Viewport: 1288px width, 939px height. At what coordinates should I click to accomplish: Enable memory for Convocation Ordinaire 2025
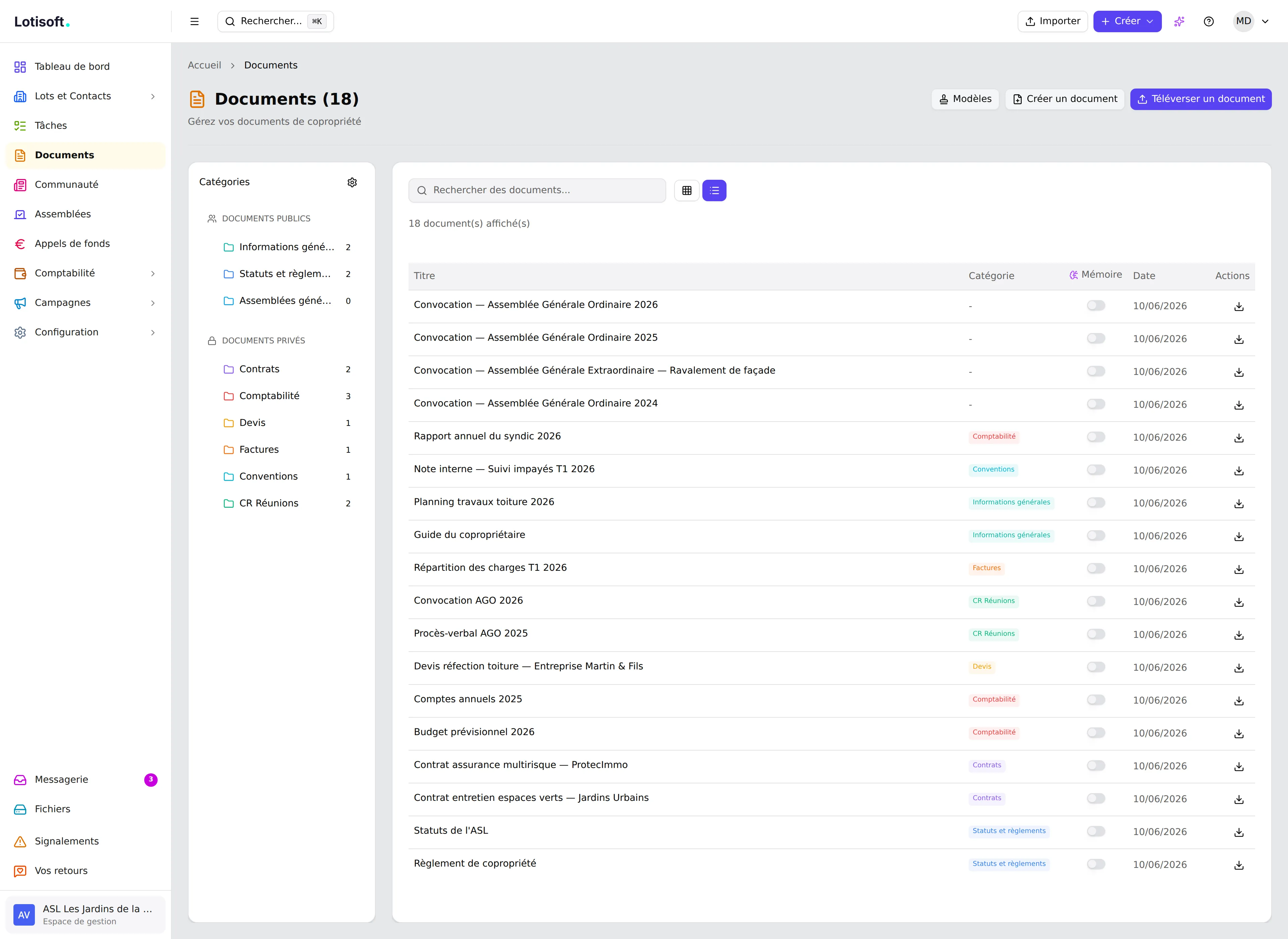[1096, 339]
